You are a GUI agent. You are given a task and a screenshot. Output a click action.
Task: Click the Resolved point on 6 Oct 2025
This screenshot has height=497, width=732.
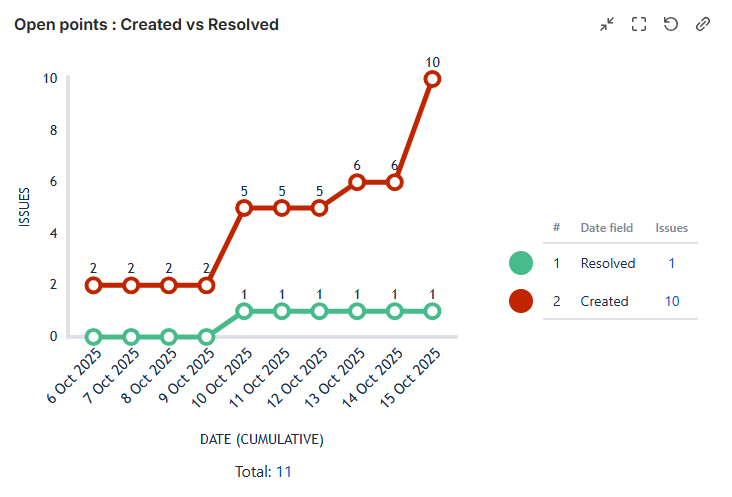93,337
